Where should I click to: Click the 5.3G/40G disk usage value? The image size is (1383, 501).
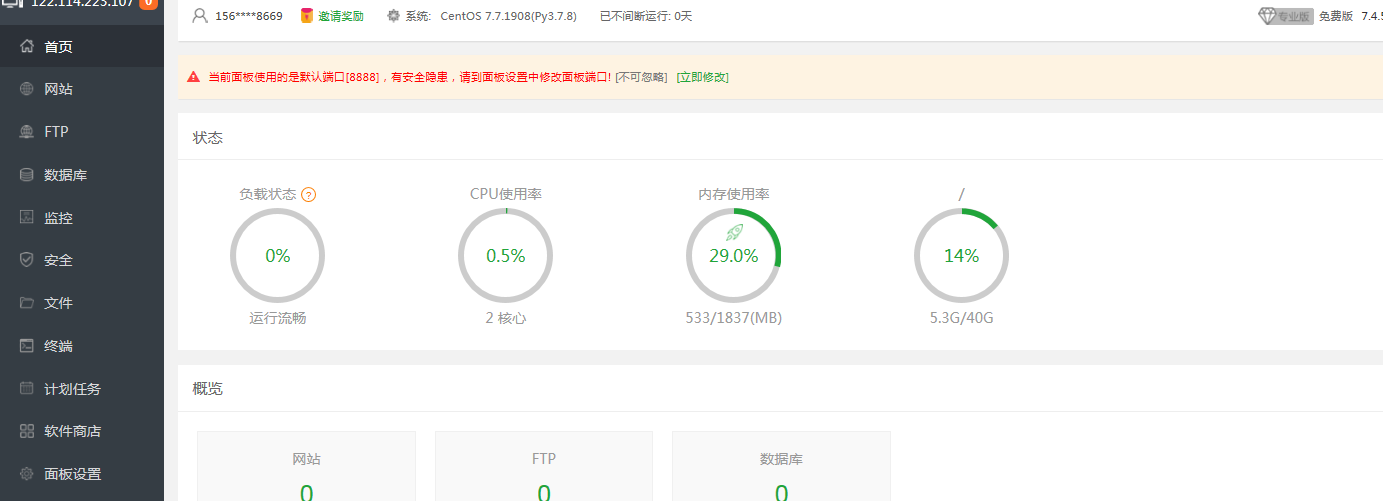[962, 318]
